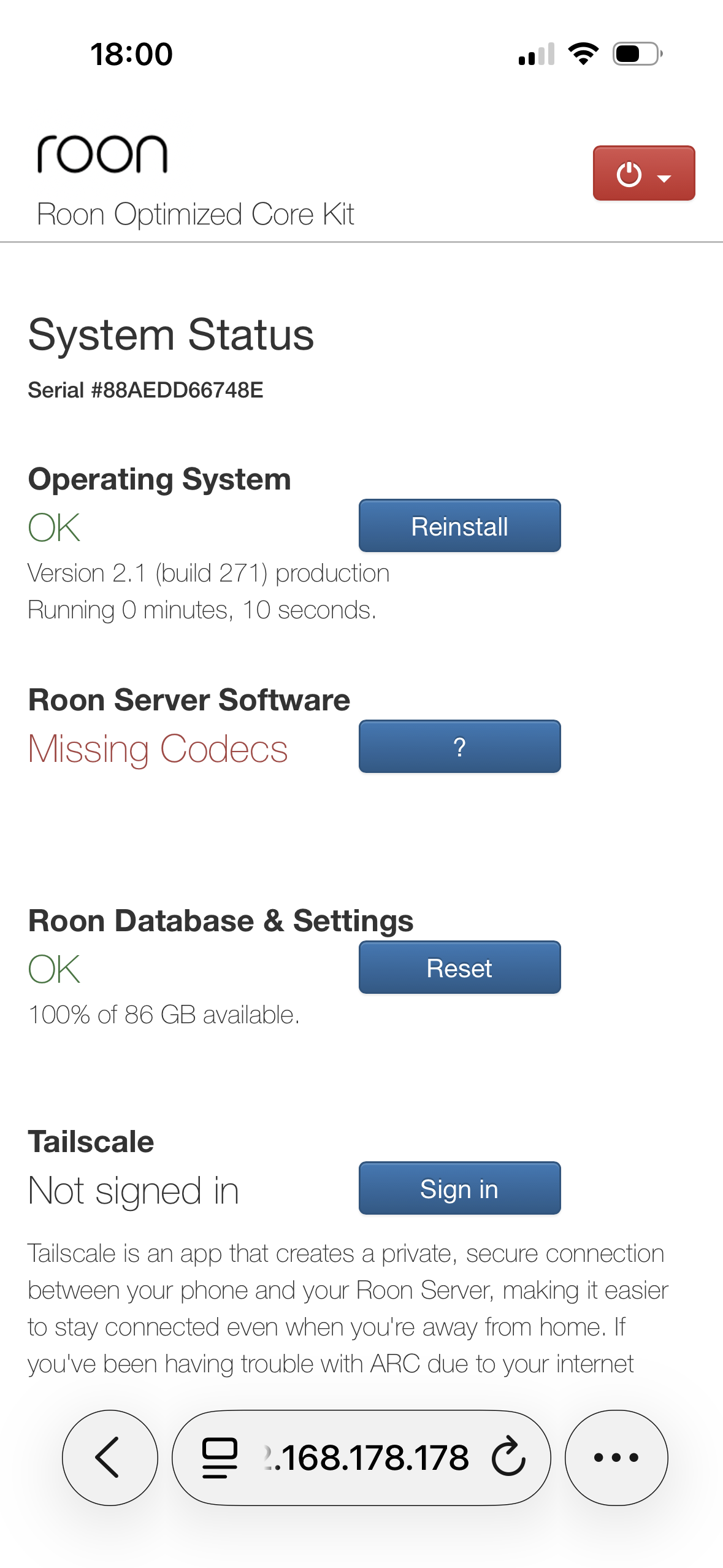Tap the 168.178.178 address field
This screenshot has height=1568, width=723.
pyautogui.click(x=368, y=1458)
